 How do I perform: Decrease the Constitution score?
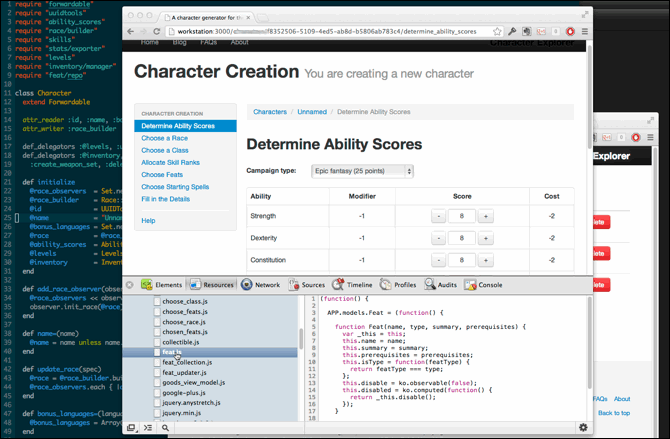(438, 260)
